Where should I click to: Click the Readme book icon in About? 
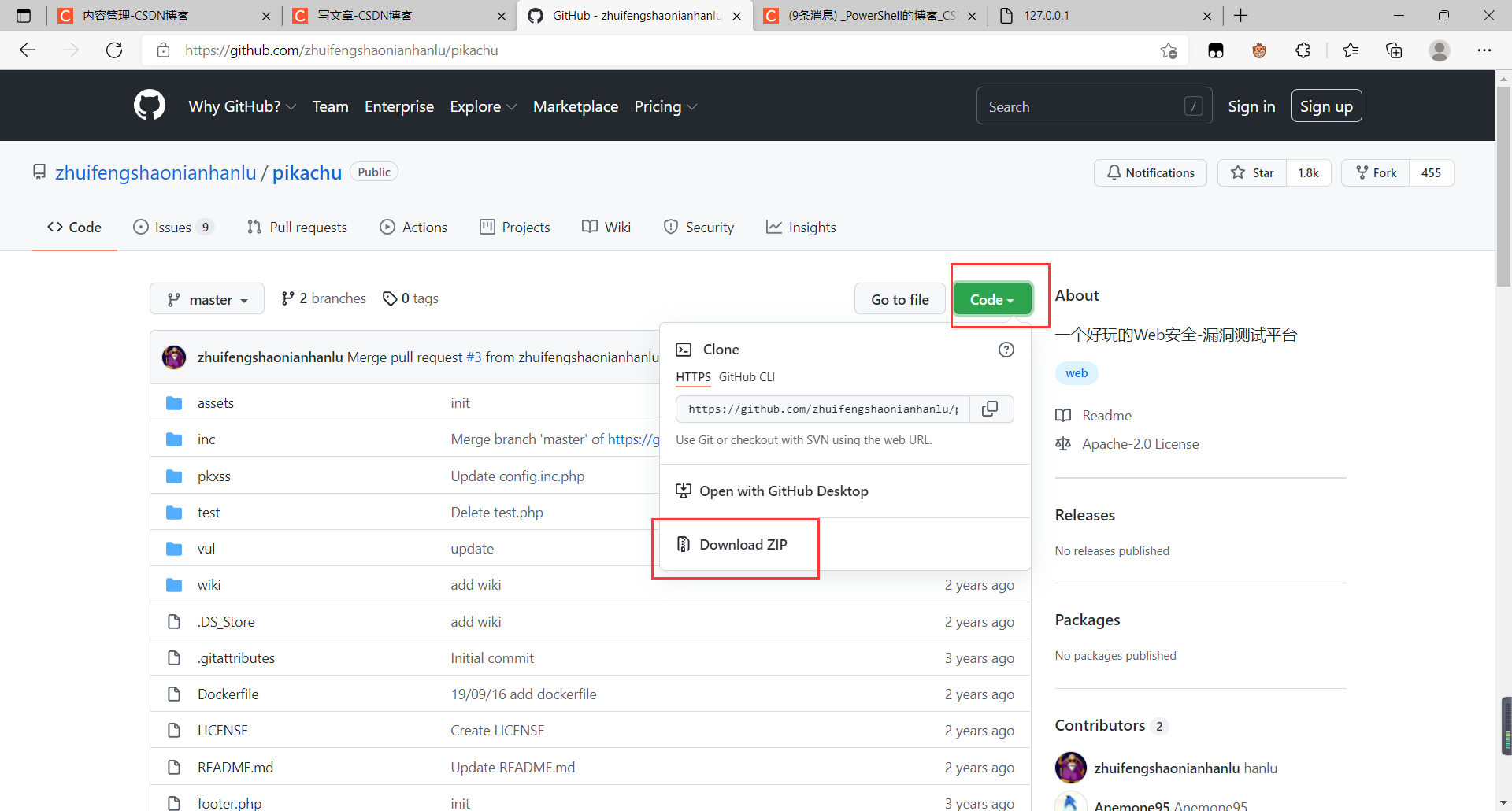tap(1063, 416)
